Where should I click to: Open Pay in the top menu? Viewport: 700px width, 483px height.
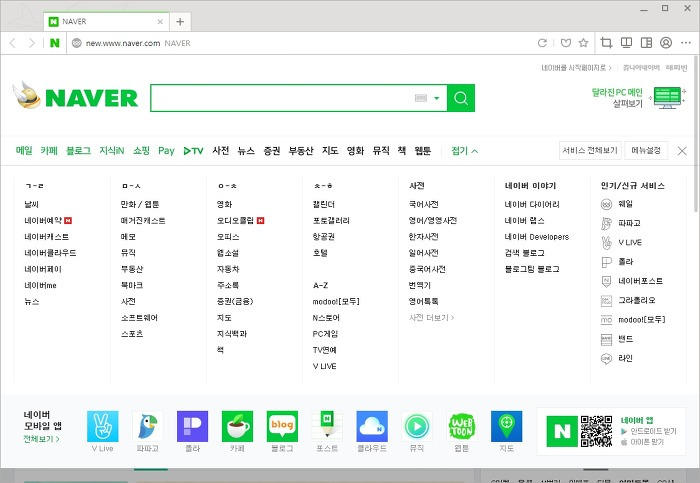point(166,151)
